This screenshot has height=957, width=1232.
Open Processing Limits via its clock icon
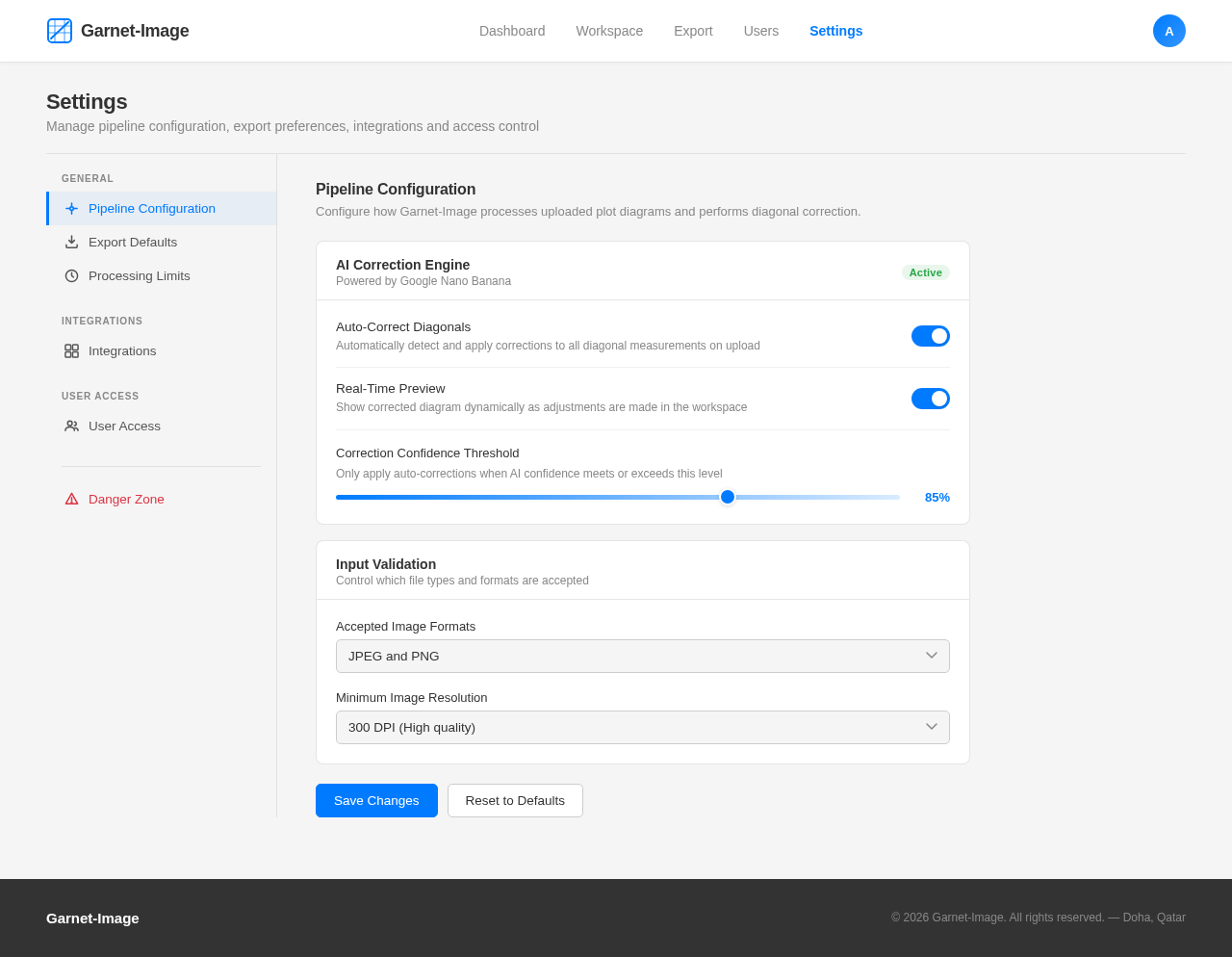[70, 275]
